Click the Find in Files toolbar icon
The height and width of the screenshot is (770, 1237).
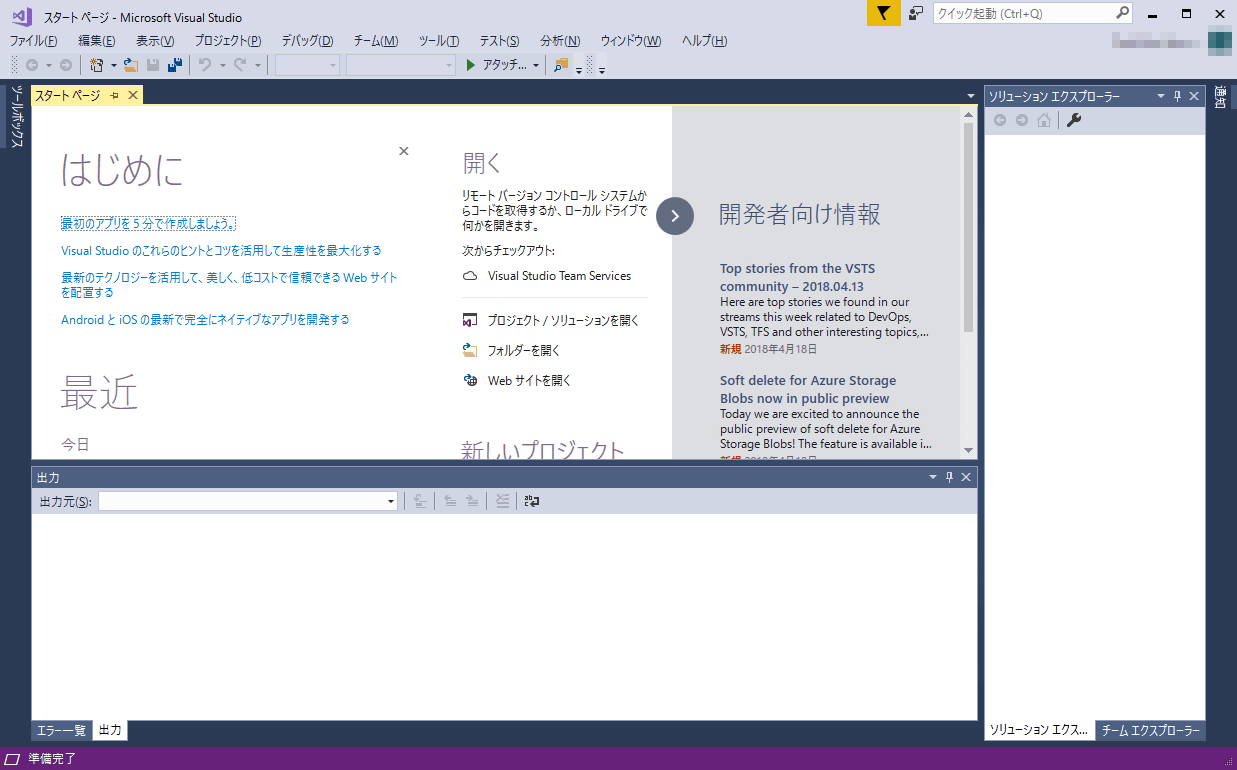[560, 65]
